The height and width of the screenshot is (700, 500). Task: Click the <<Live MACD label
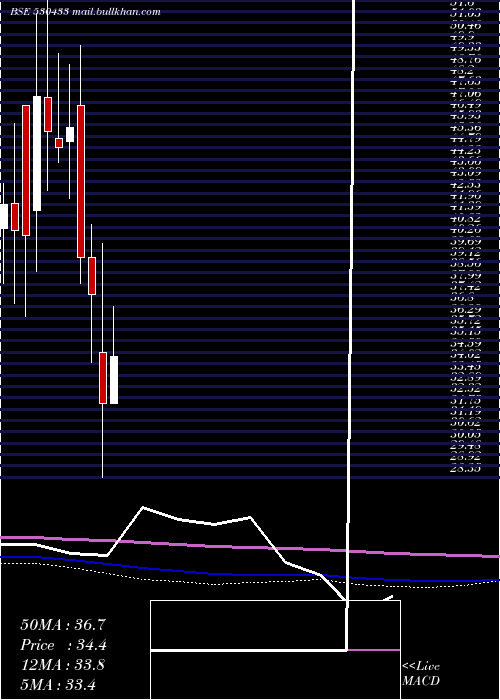(421, 673)
